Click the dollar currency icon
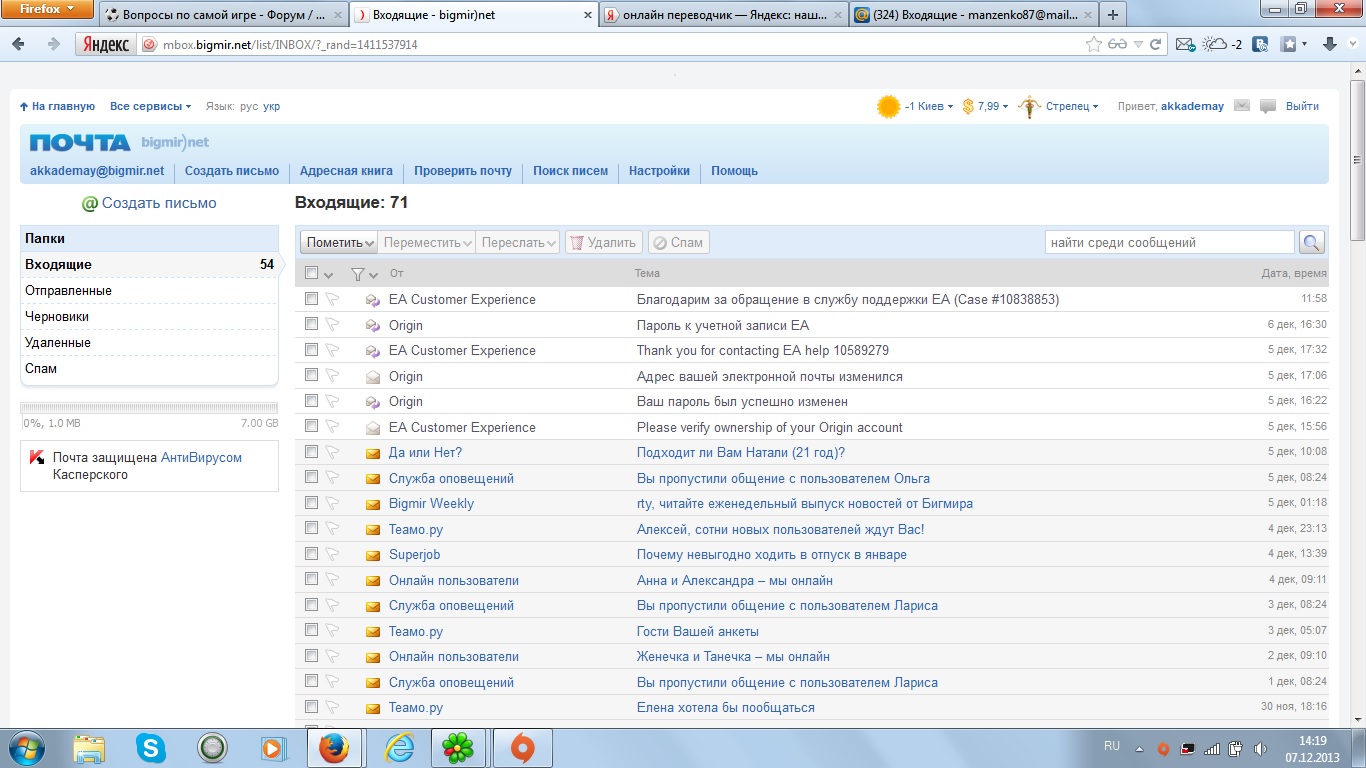1366x768 pixels. pos(967,106)
